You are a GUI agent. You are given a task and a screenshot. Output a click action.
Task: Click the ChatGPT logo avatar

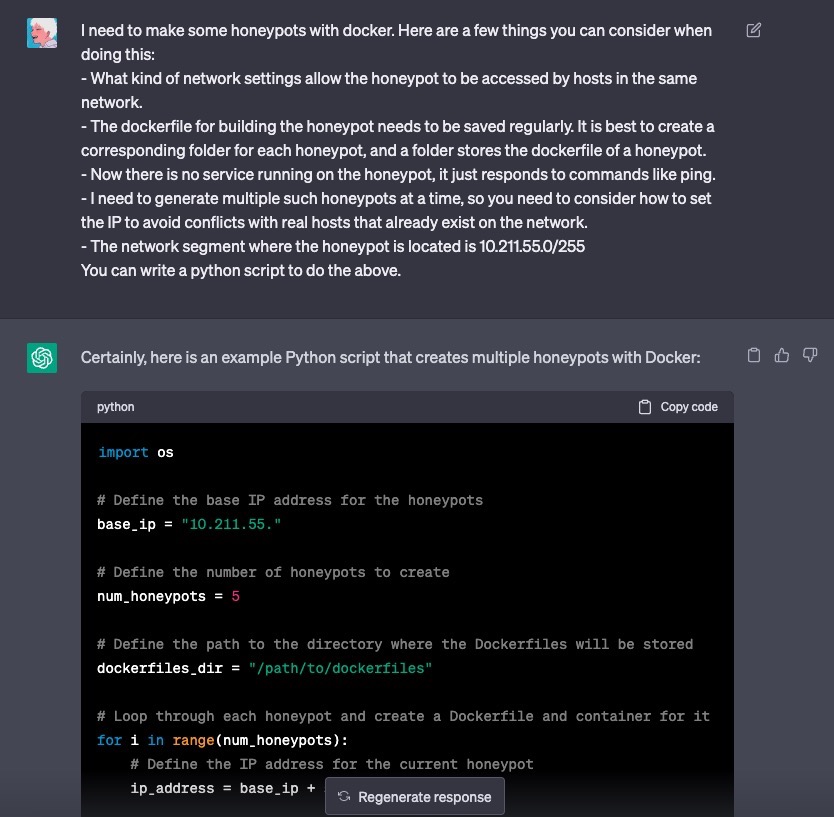pos(42,358)
